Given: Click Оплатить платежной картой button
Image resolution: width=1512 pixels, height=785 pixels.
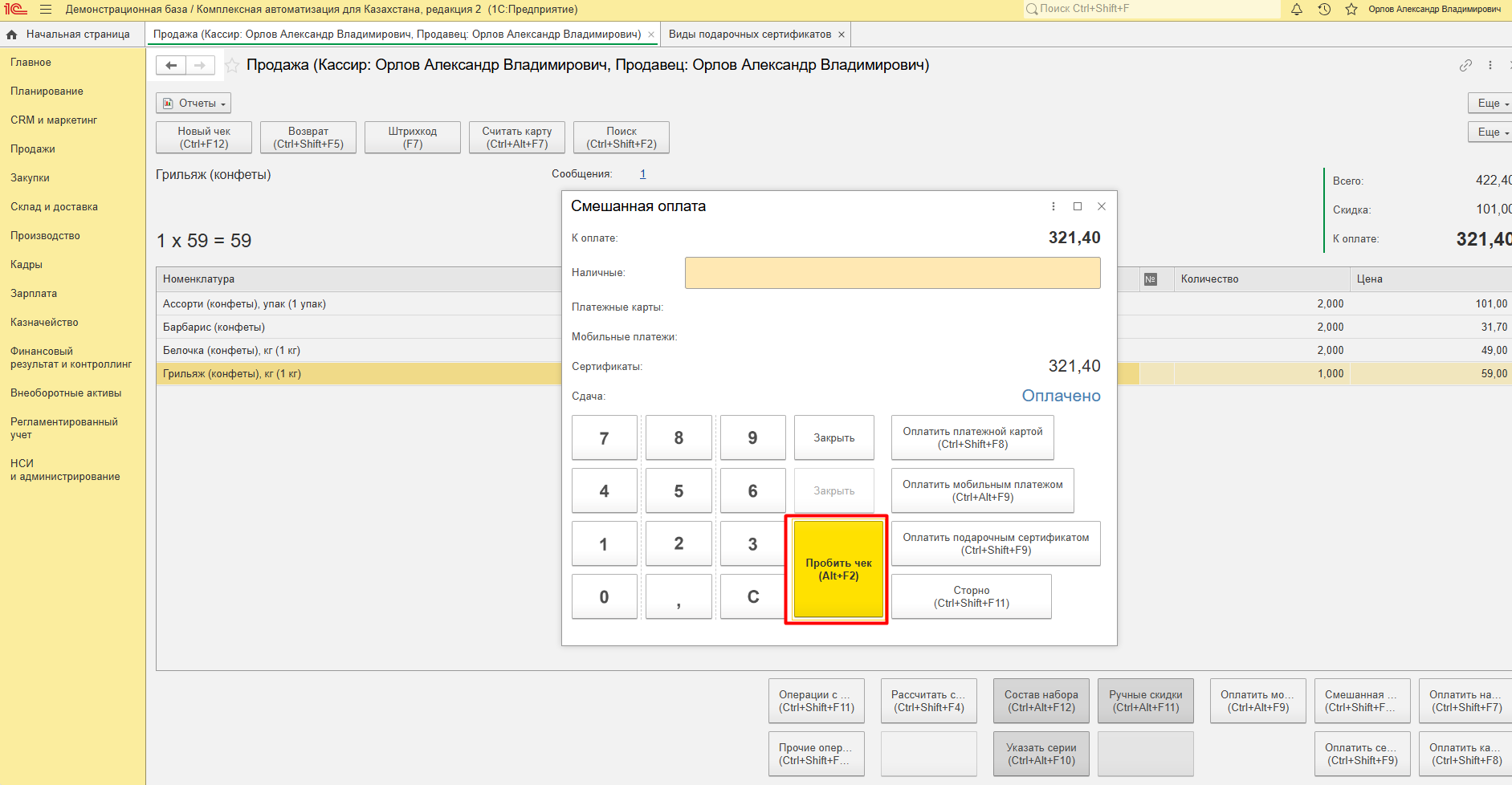Looking at the screenshot, I should point(972,438).
